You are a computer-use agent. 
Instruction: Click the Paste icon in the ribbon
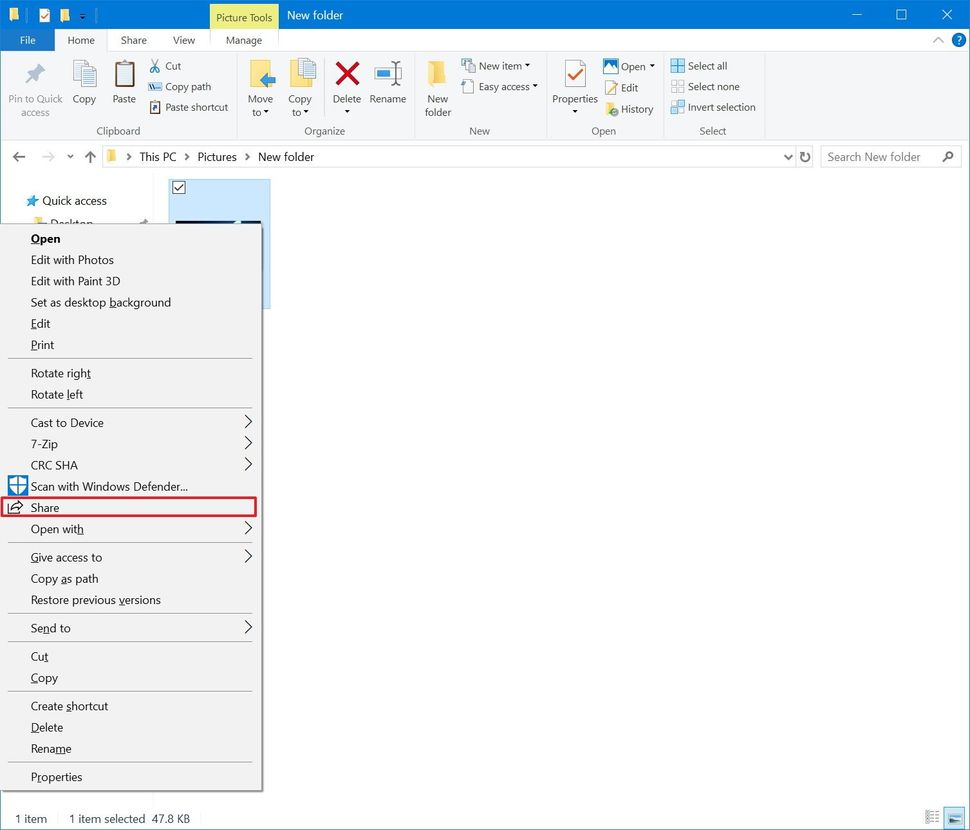[x=123, y=85]
